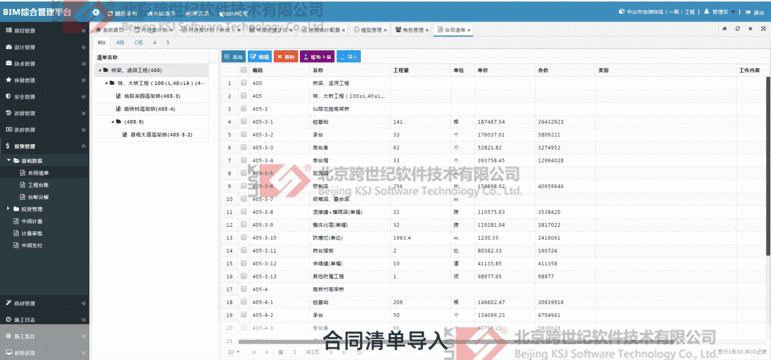
Task: Expand the 设计管理 sidebar chevron
Action: coord(84,47)
